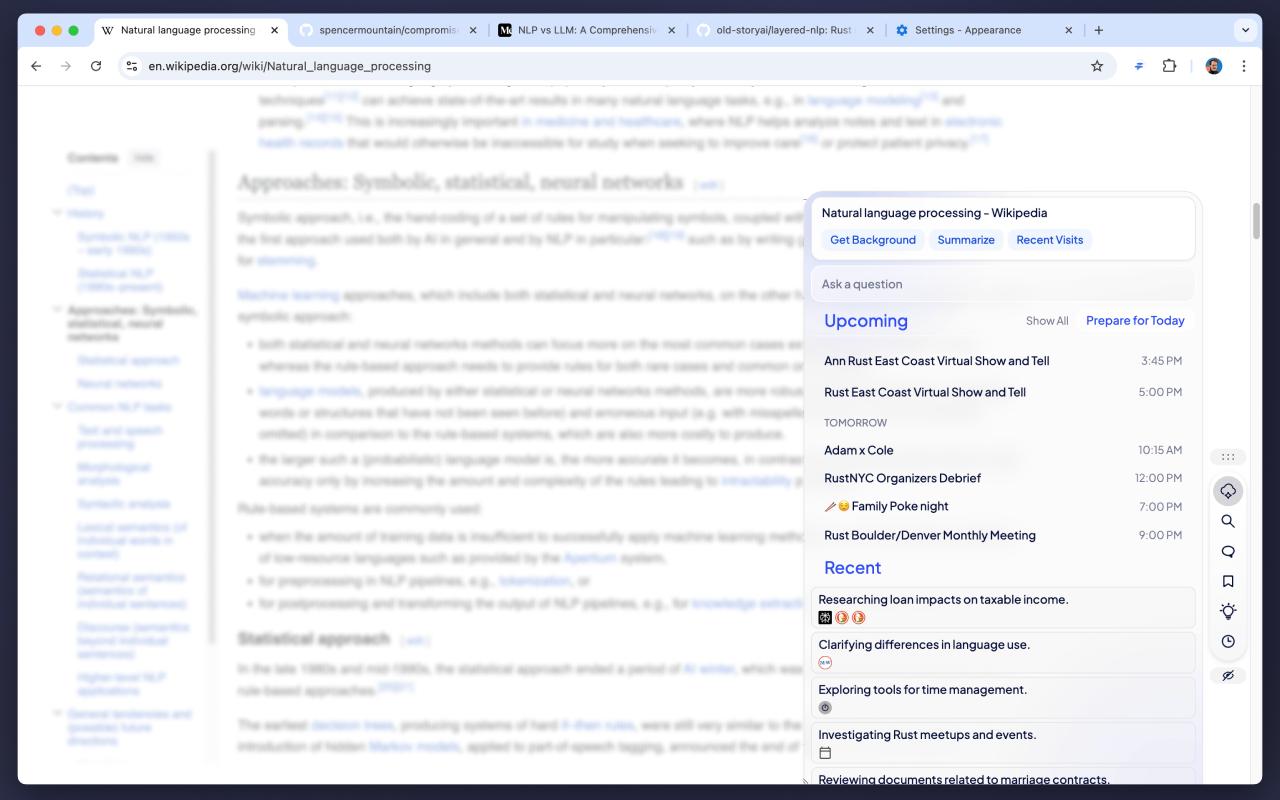Screen dimensions: 1280x800
Task: Click the calendar icon under Rust meetups entry
Action: click(x=825, y=753)
